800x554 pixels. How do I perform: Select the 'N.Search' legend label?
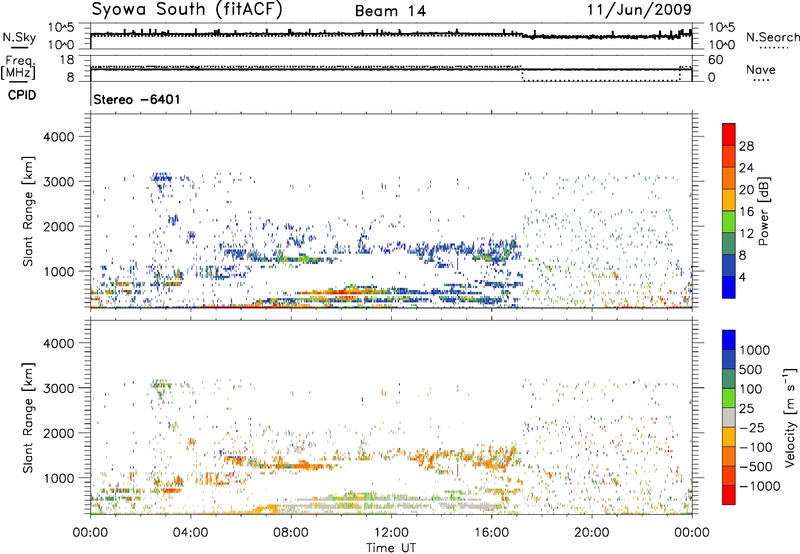pyautogui.click(x=772, y=37)
